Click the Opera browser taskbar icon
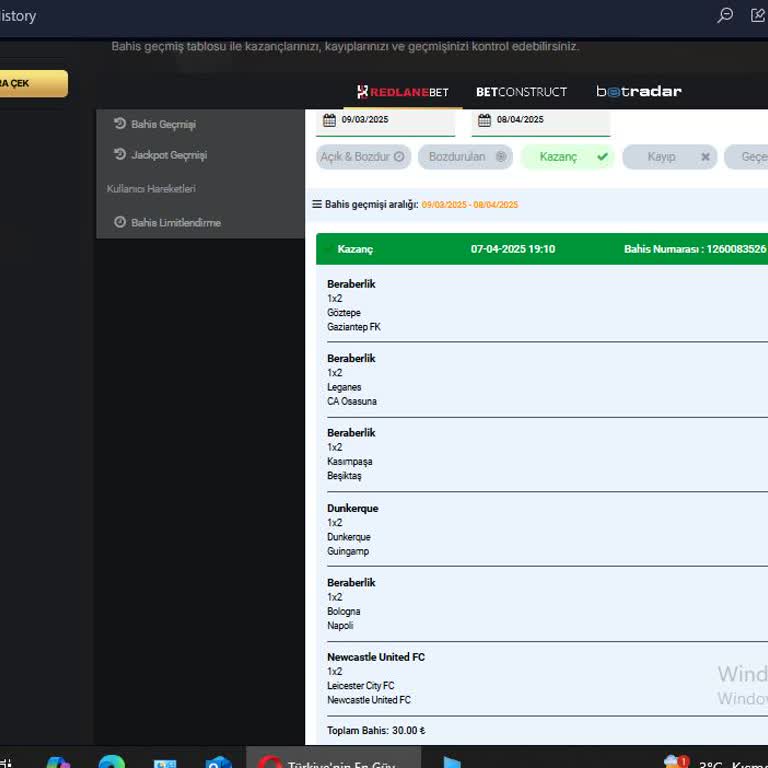The image size is (768, 768). pyautogui.click(x=269, y=761)
